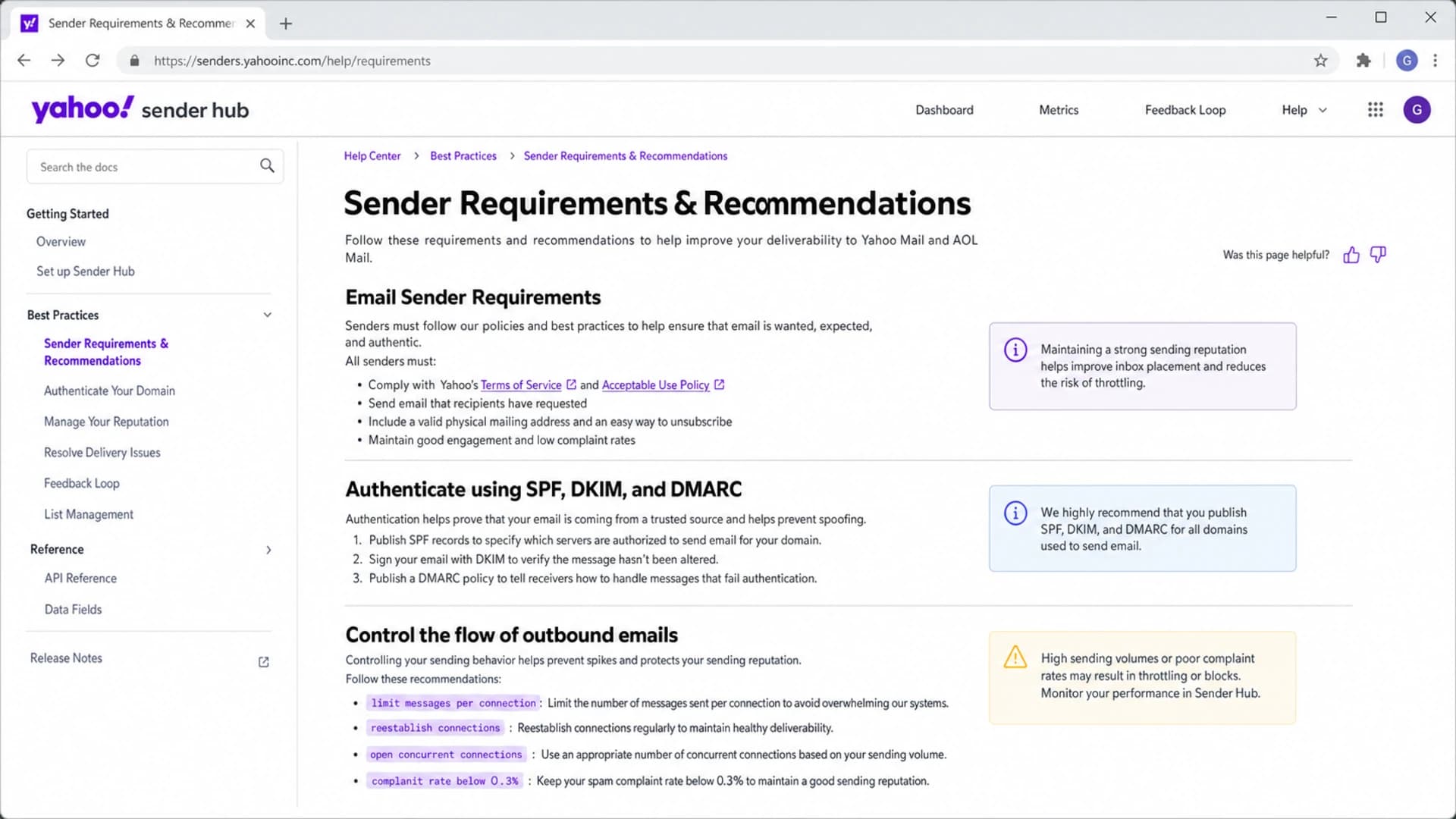
Task: Select the Sender Requirements browser tab
Action: coord(138,24)
